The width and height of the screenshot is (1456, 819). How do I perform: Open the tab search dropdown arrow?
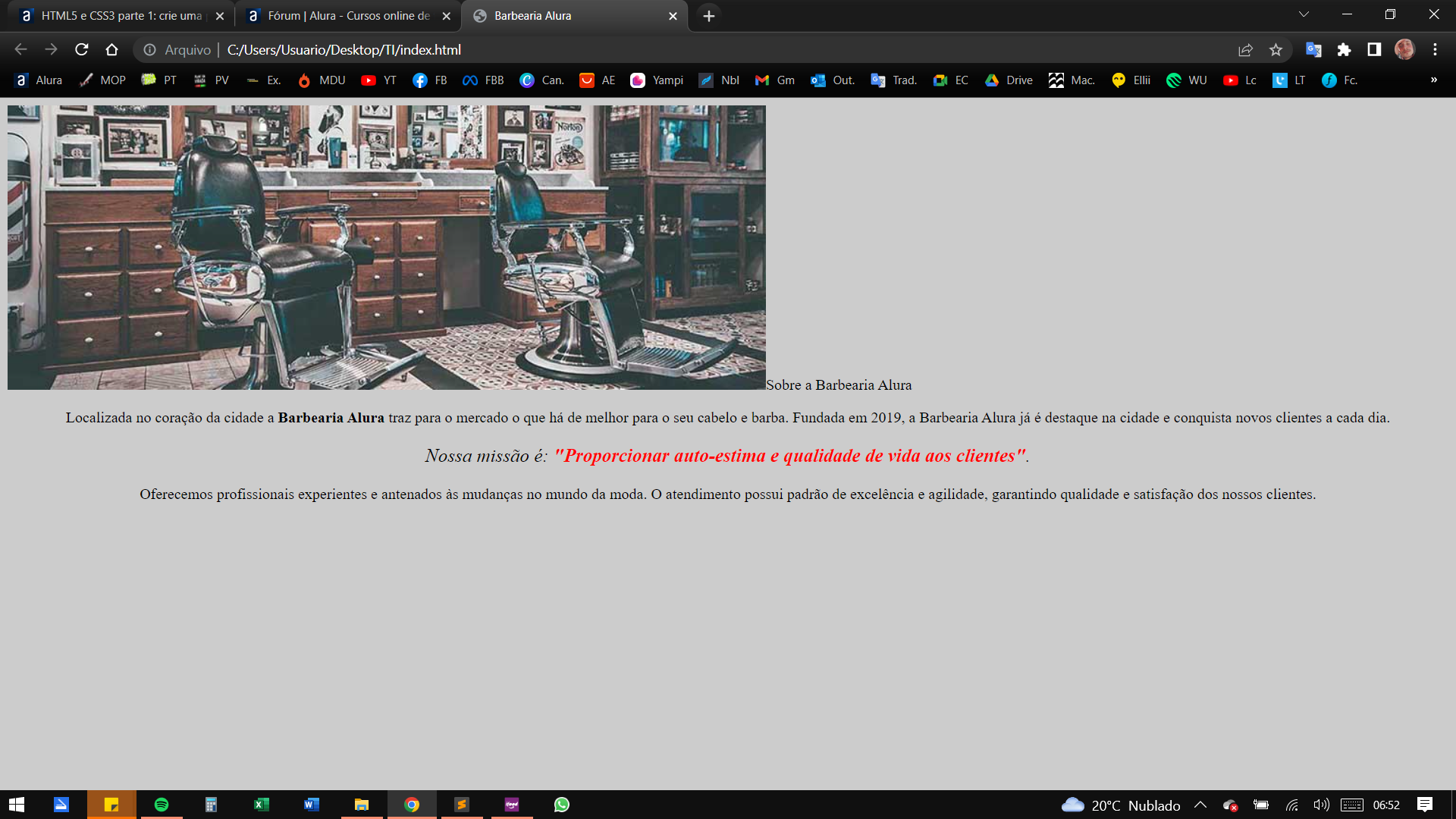[1304, 14]
